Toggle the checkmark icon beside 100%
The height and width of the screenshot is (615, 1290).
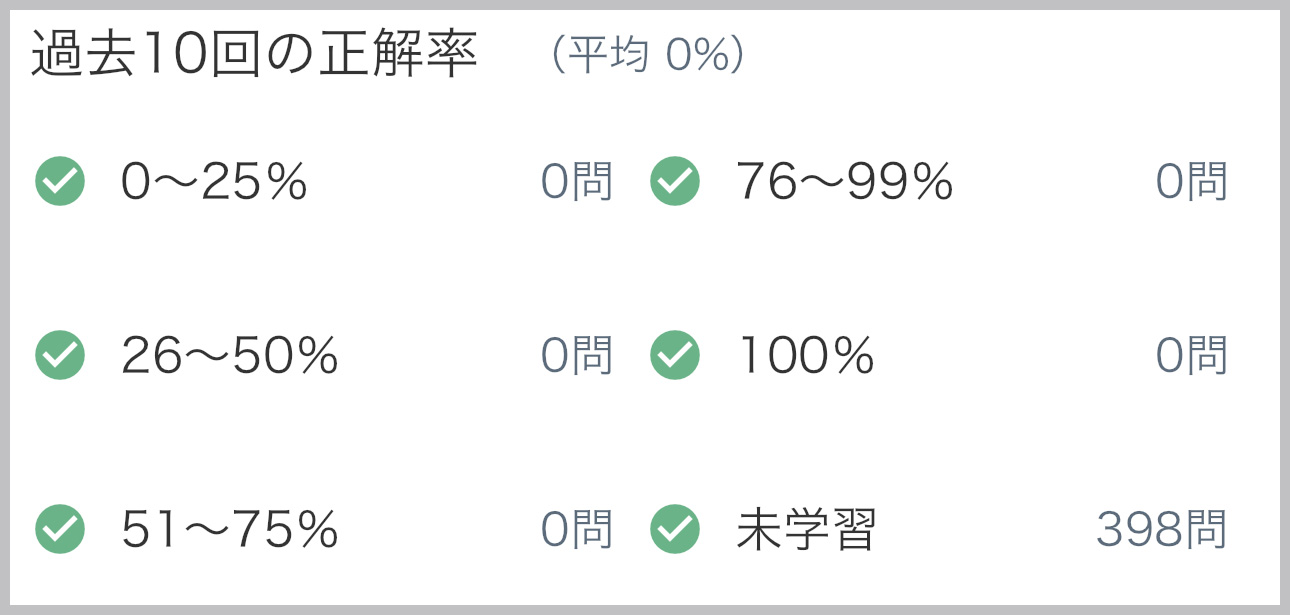pos(675,356)
